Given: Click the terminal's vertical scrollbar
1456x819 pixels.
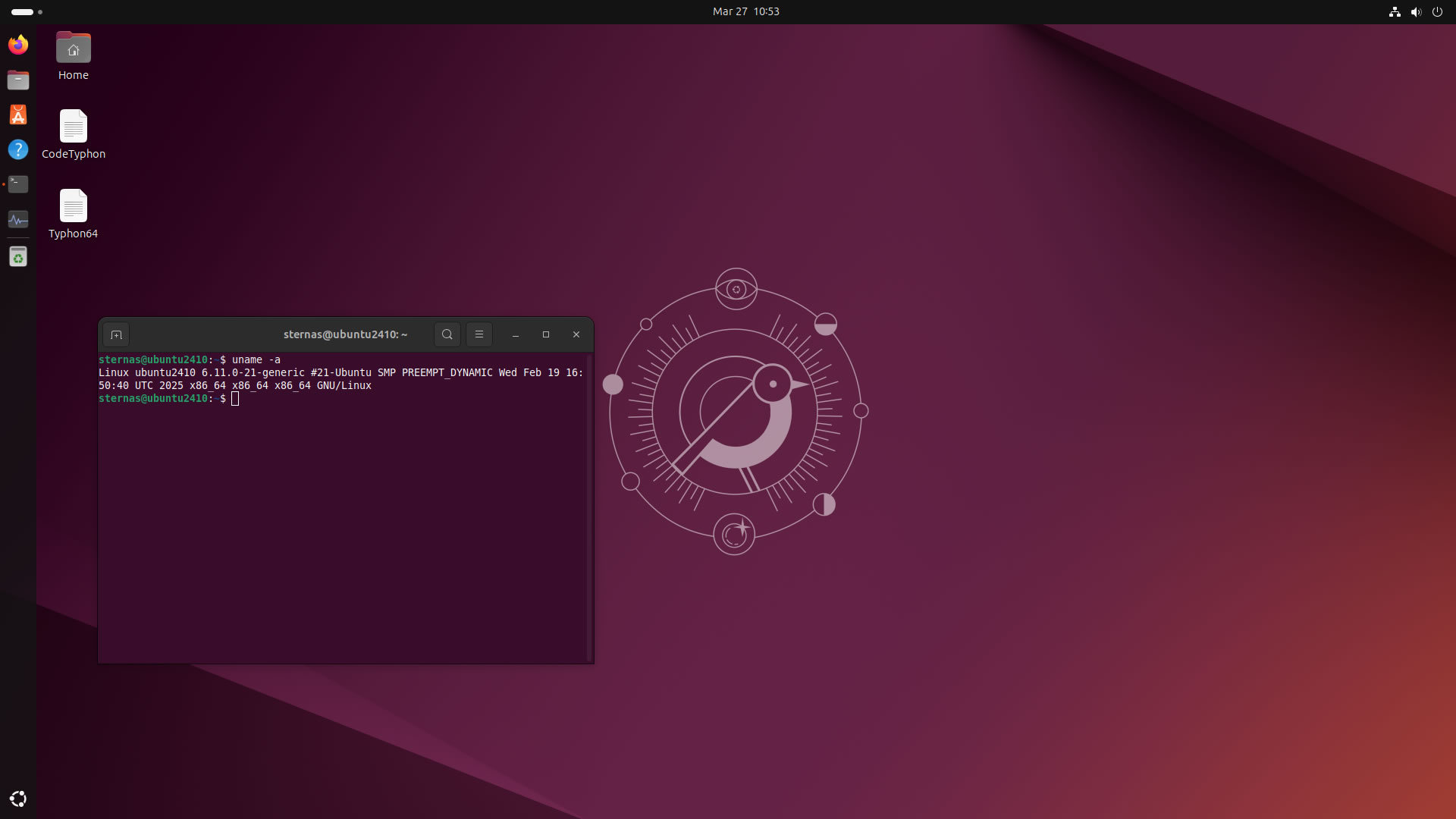Looking at the screenshot, I should pyautogui.click(x=588, y=507).
